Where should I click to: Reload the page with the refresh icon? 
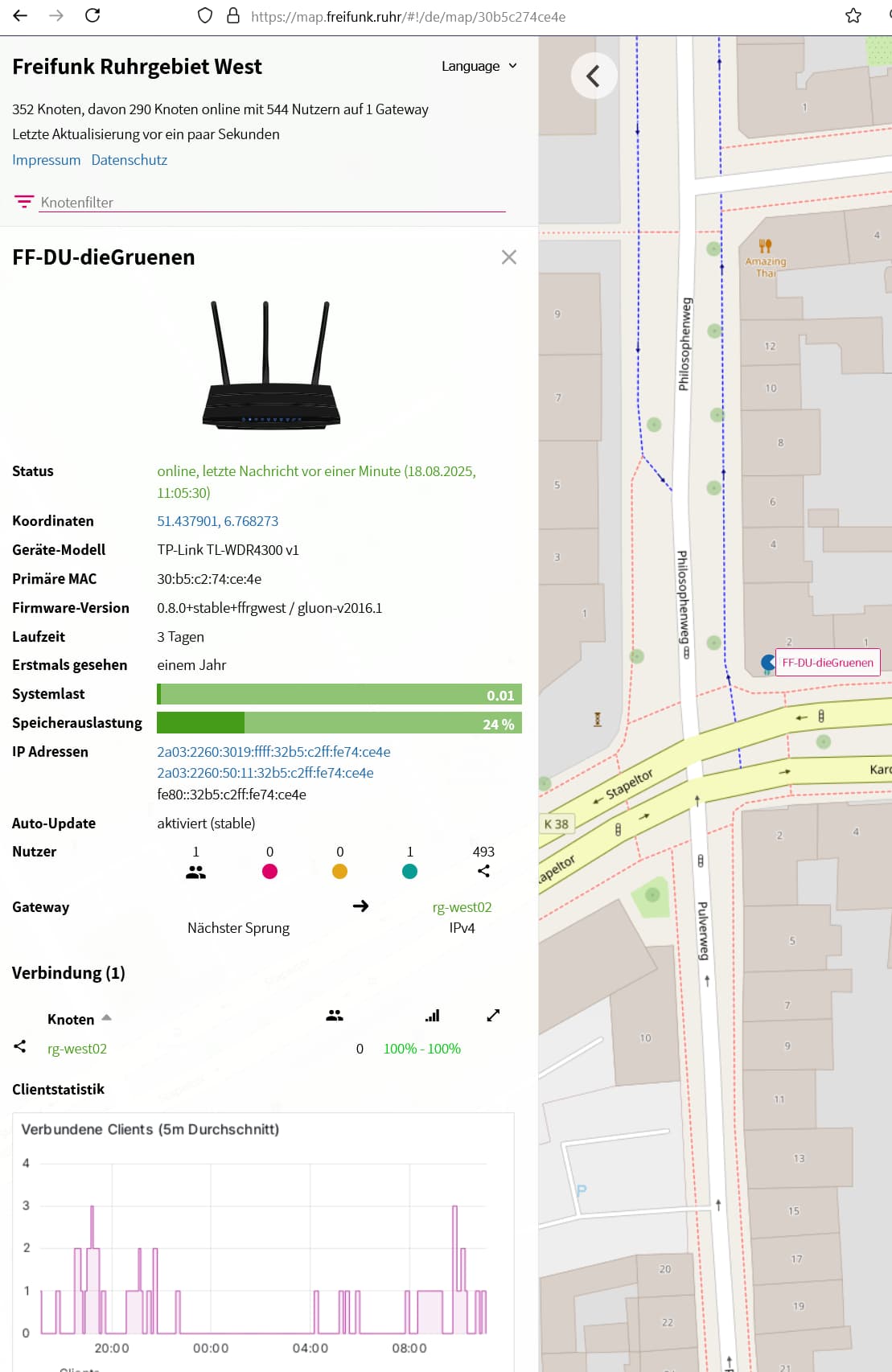tap(92, 15)
